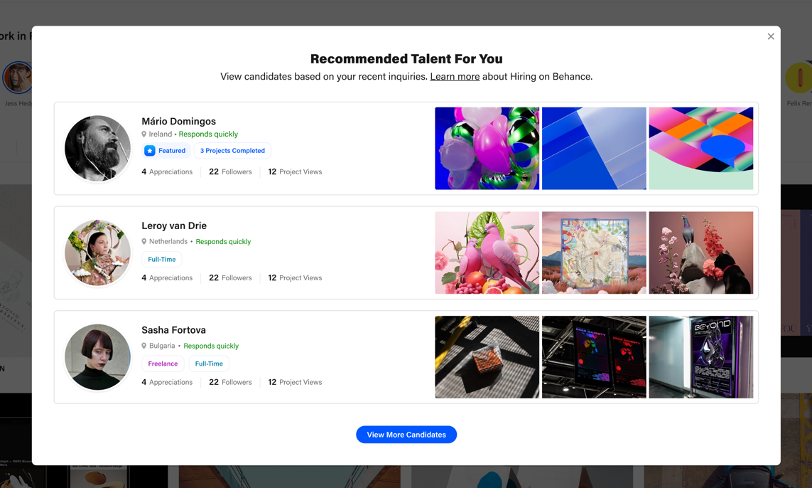The height and width of the screenshot is (488, 812).
Task: Click the View More Candidates button
Action: click(406, 435)
